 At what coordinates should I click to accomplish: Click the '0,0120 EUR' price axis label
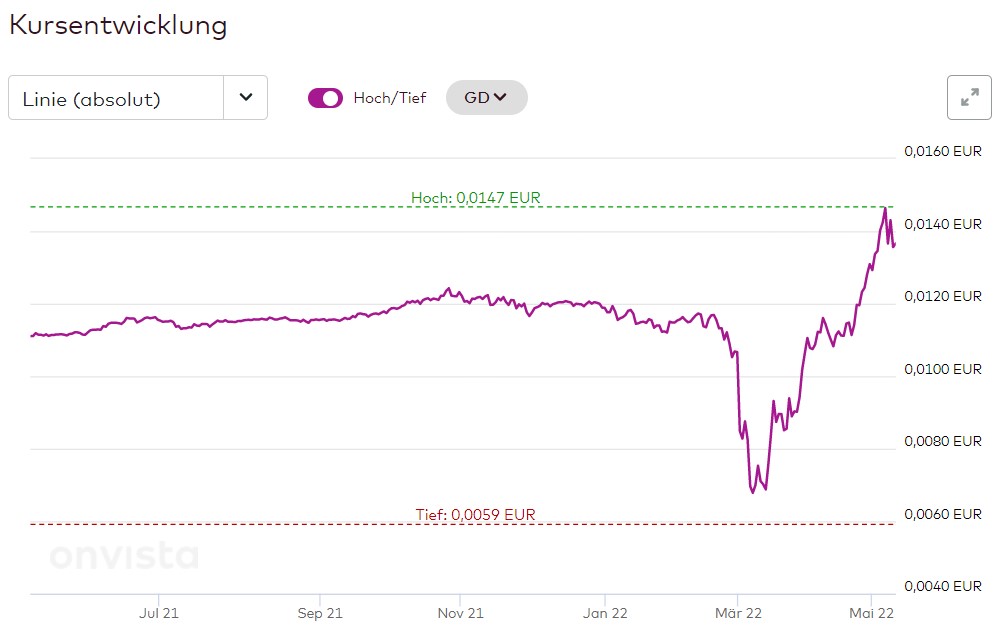pyautogui.click(x=943, y=297)
